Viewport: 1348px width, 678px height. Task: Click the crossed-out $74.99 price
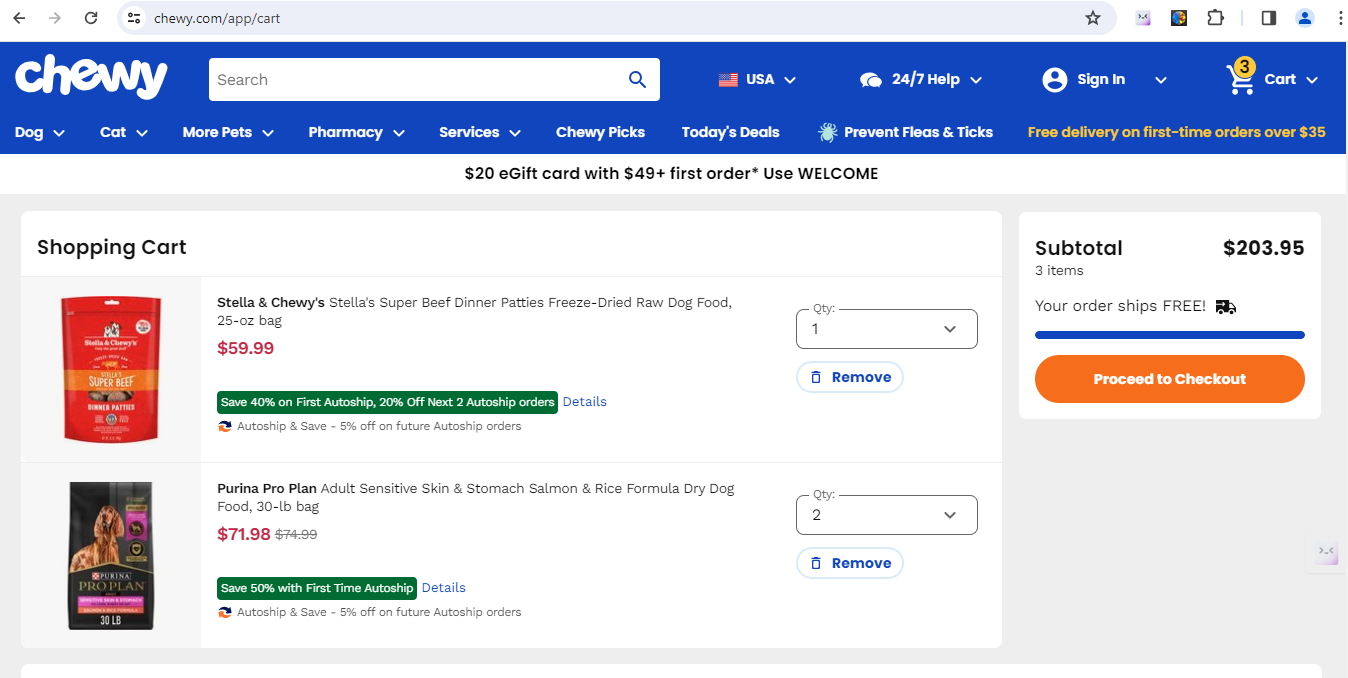(x=296, y=535)
